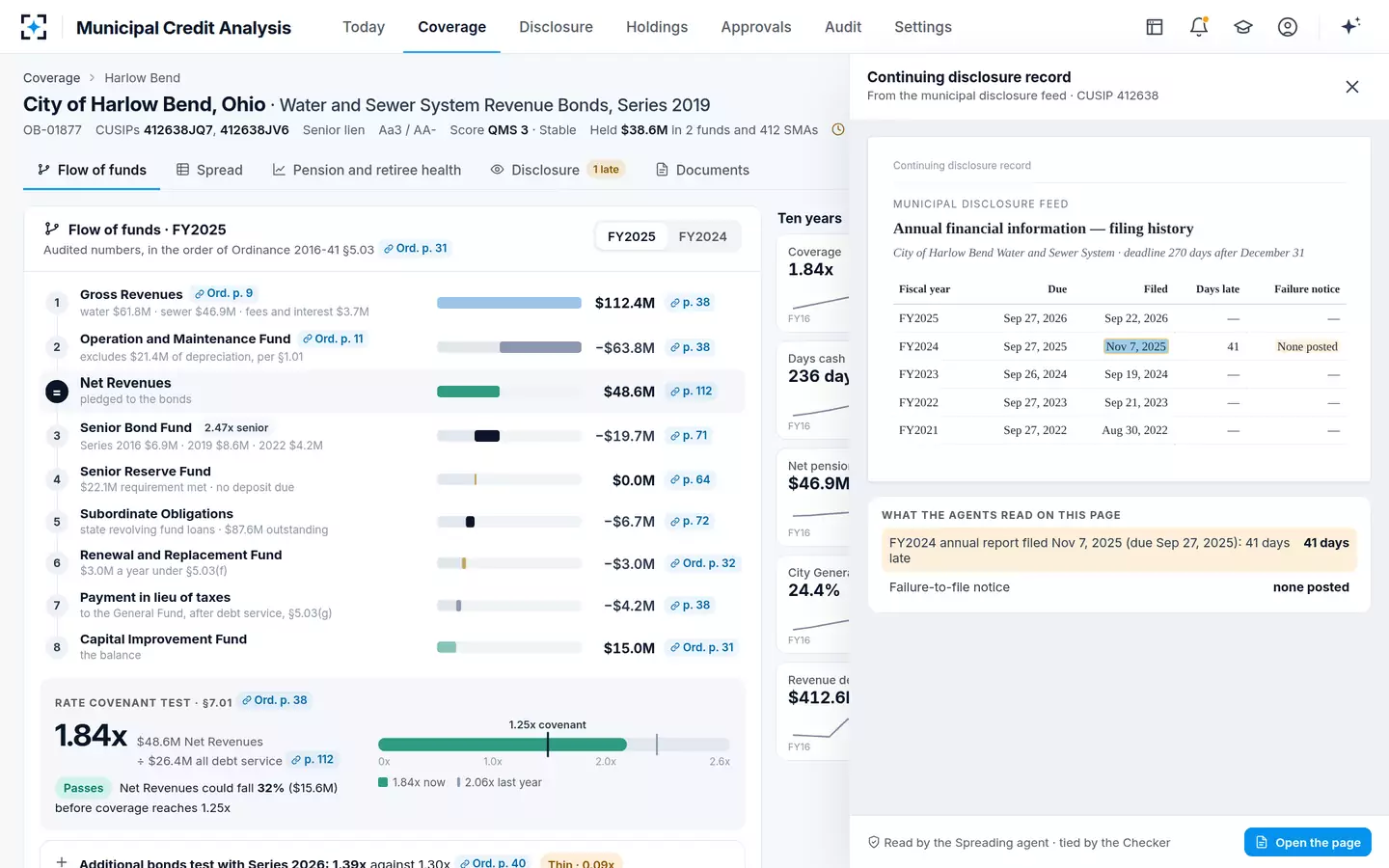Open the Coverage 1.84x ten-year card
Image resolution: width=1389 pixels, height=868 pixels.
813,282
